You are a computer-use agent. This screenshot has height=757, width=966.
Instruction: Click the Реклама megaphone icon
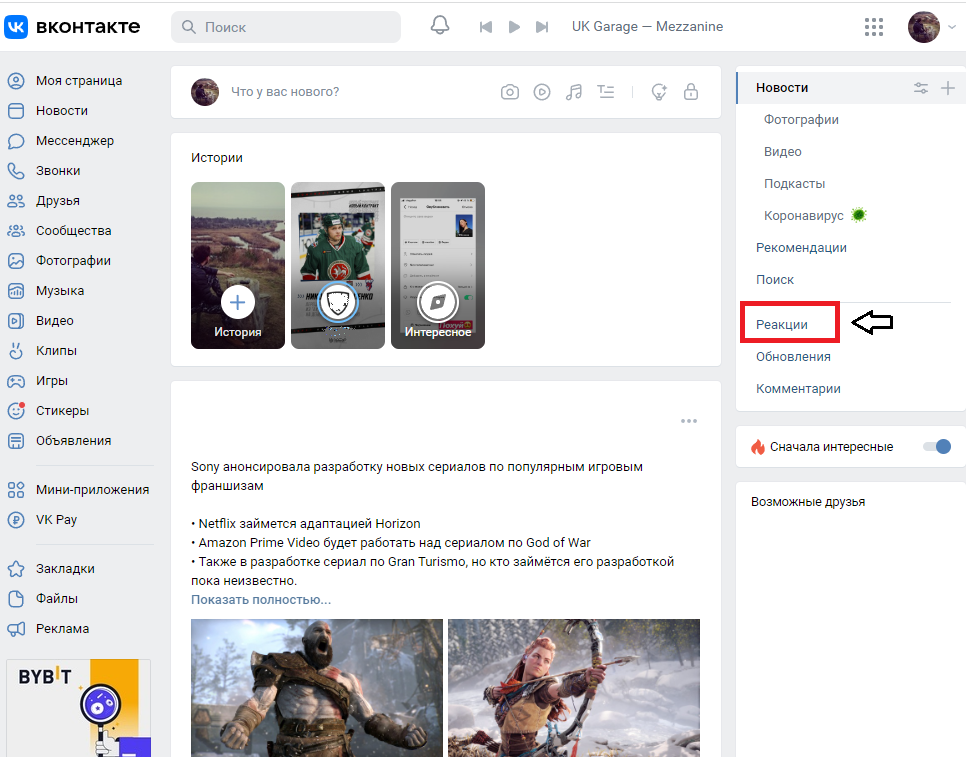(16, 629)
